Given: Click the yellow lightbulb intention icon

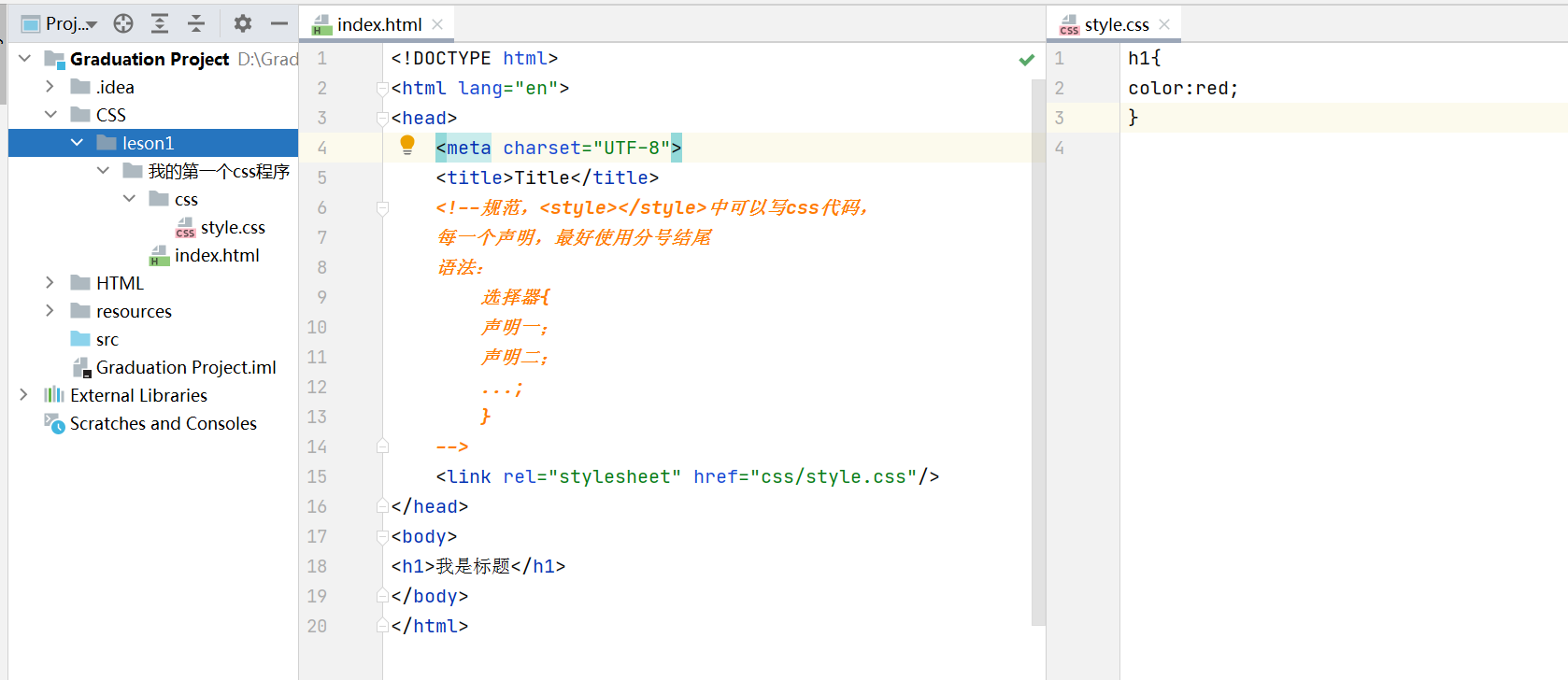Looking at the screenshot, I should 407,145.
